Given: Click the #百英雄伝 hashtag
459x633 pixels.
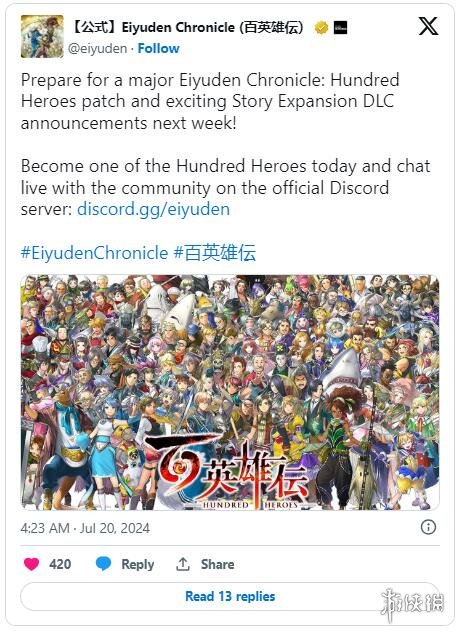Looking at the screenshot, I should tap(215, 253).
